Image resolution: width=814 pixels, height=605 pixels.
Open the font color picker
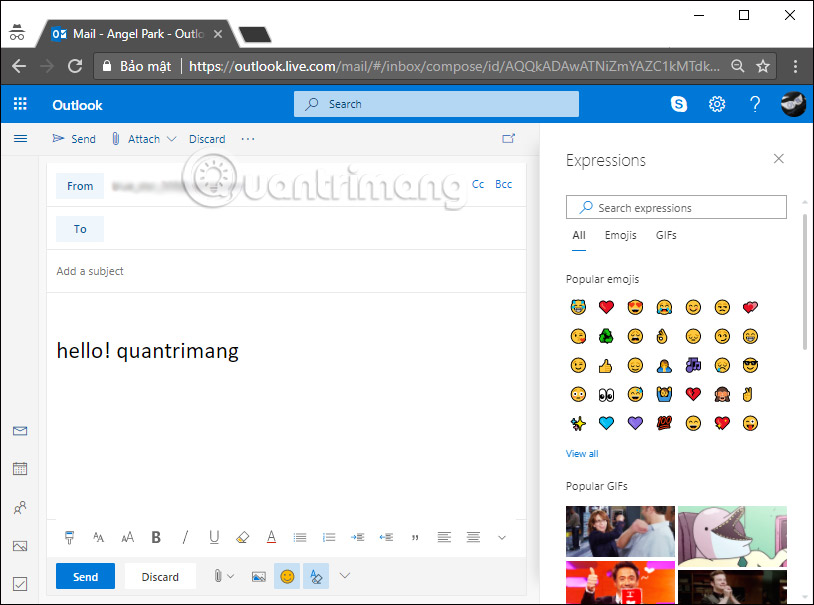[271, 537]
